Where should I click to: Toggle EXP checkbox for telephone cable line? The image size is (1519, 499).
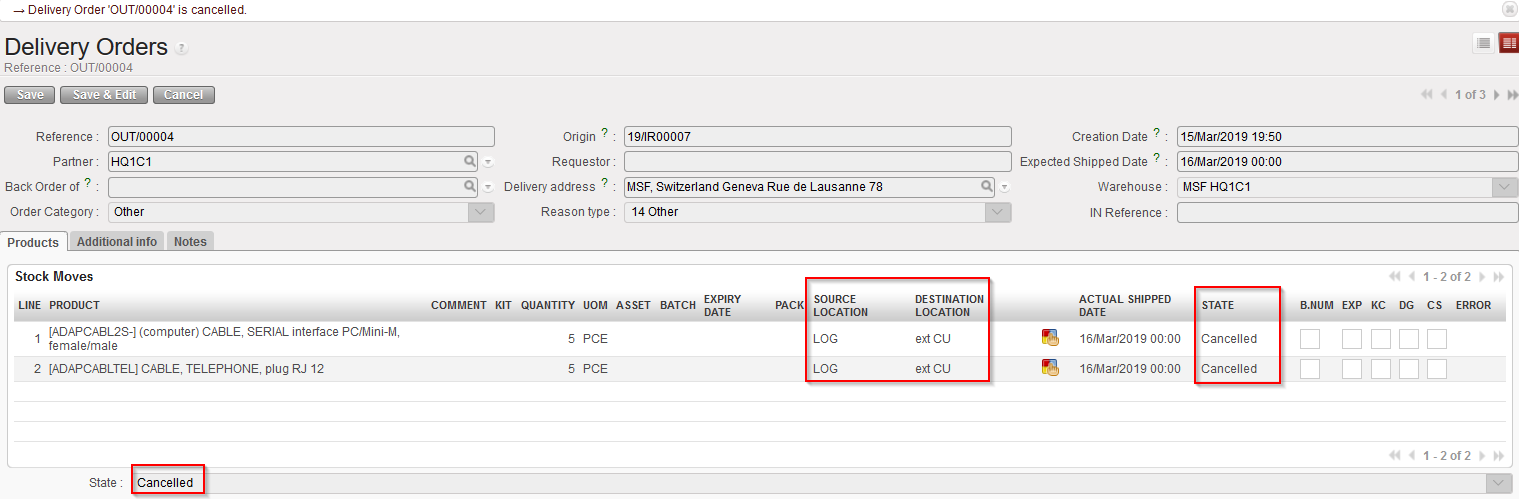coord(1352,369)
